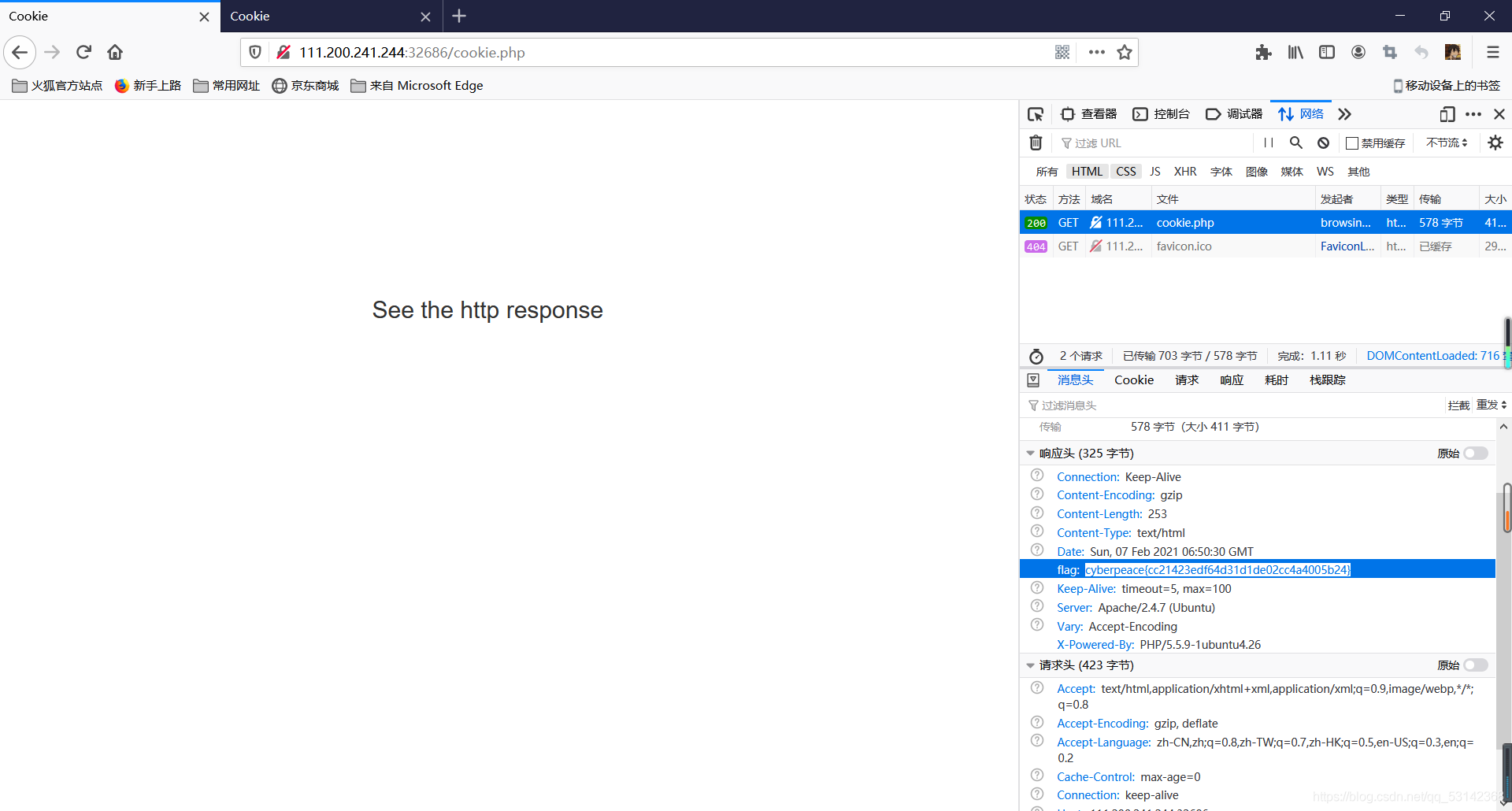The width and height of the screenshot is (1512, 811).
Task: Click the block request button
Action: [1458, 405]
